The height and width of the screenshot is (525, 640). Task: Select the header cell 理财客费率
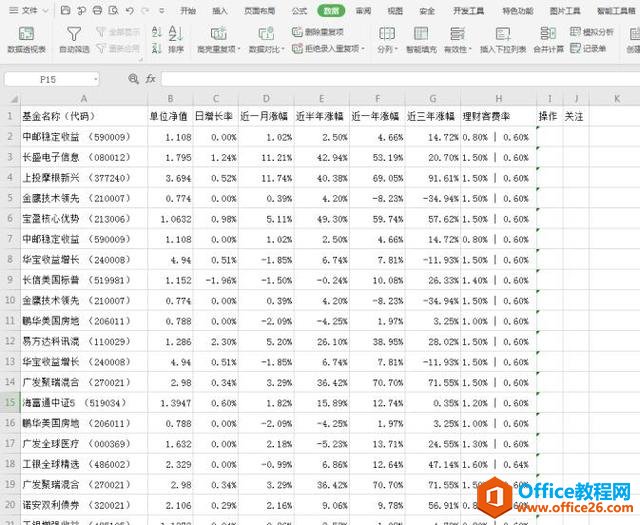498,116
